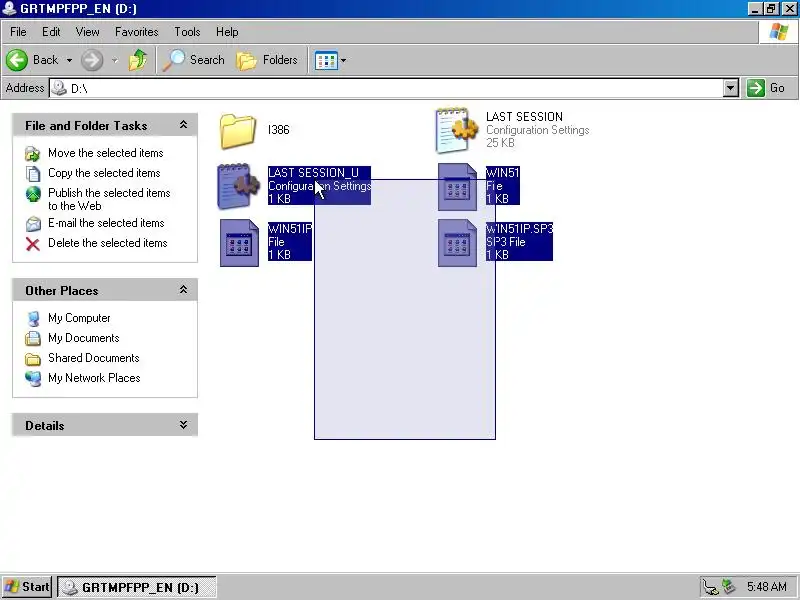Go up one folder level icon
The image size is (800, 600).
[138, 60]
